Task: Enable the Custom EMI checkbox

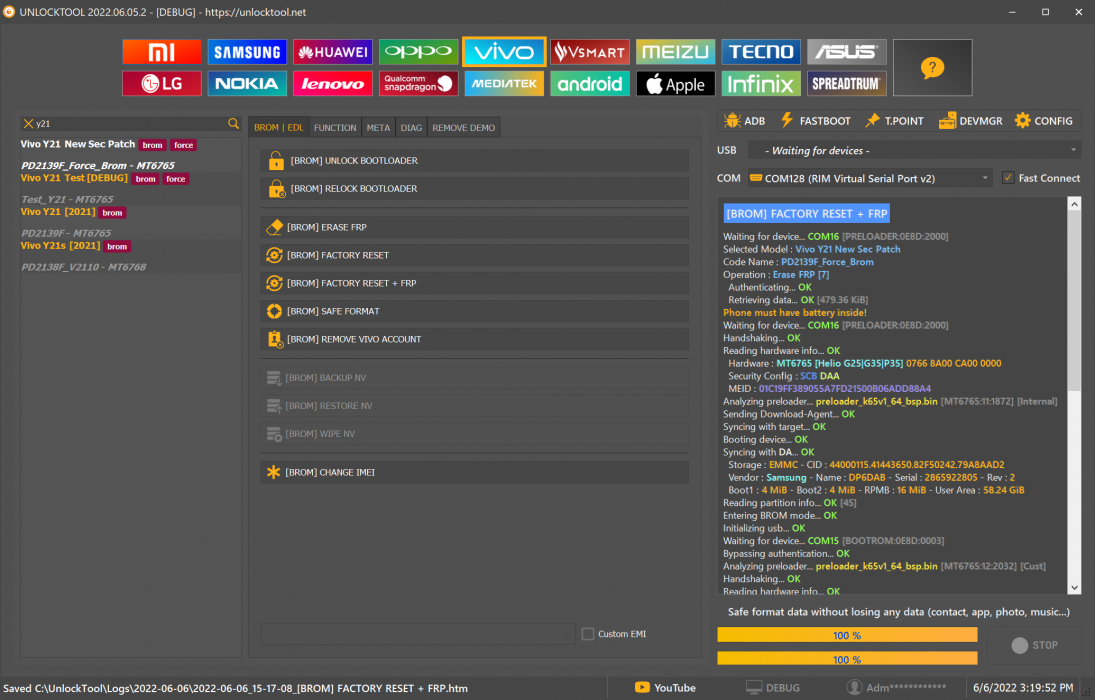Action: (x=588, y=634)
